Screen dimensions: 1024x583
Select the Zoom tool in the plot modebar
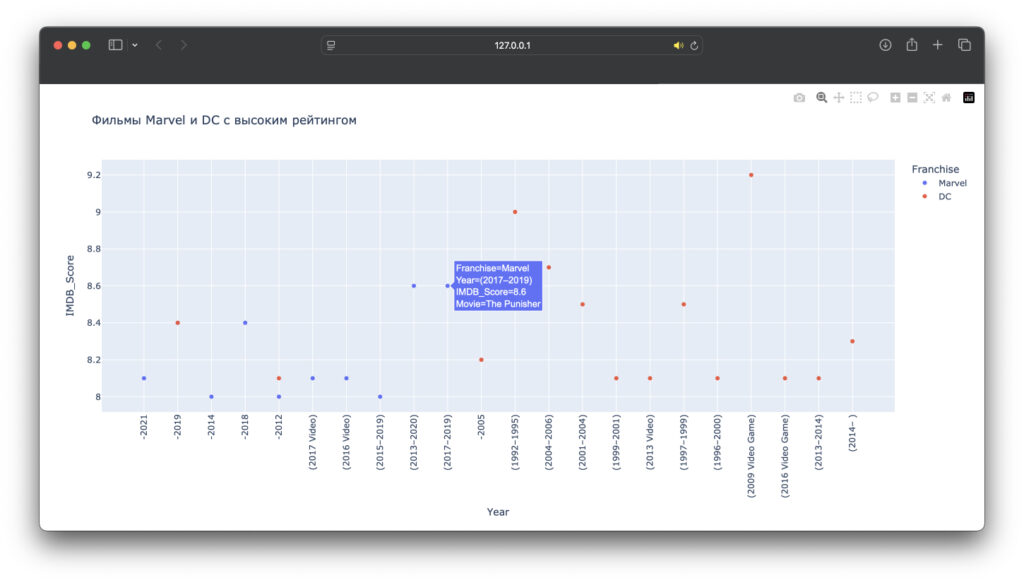[x=821, y=98]
